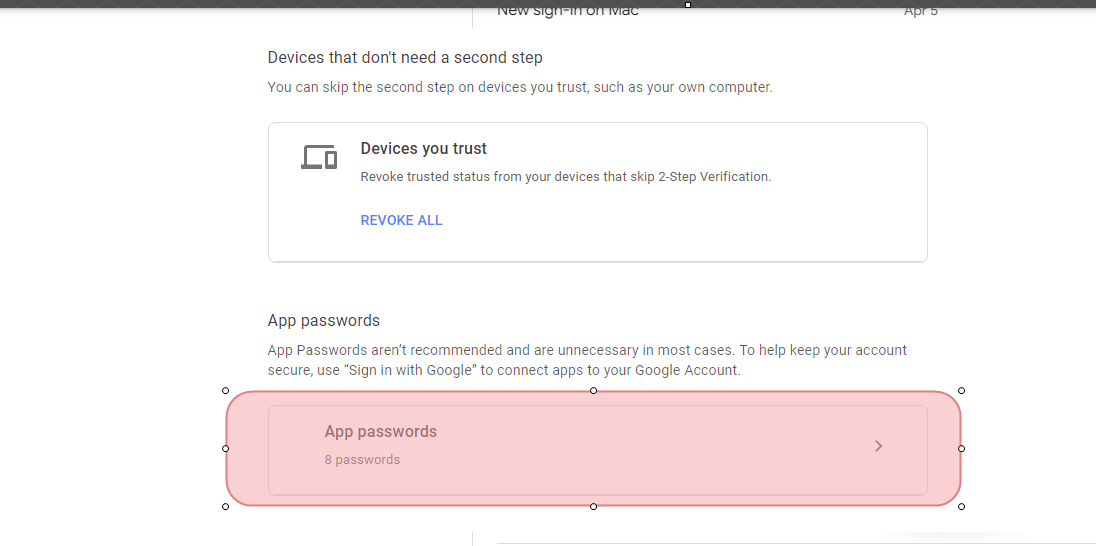
Task: Click the 'App passwords' section heading
Action: (x=324, y=321)
